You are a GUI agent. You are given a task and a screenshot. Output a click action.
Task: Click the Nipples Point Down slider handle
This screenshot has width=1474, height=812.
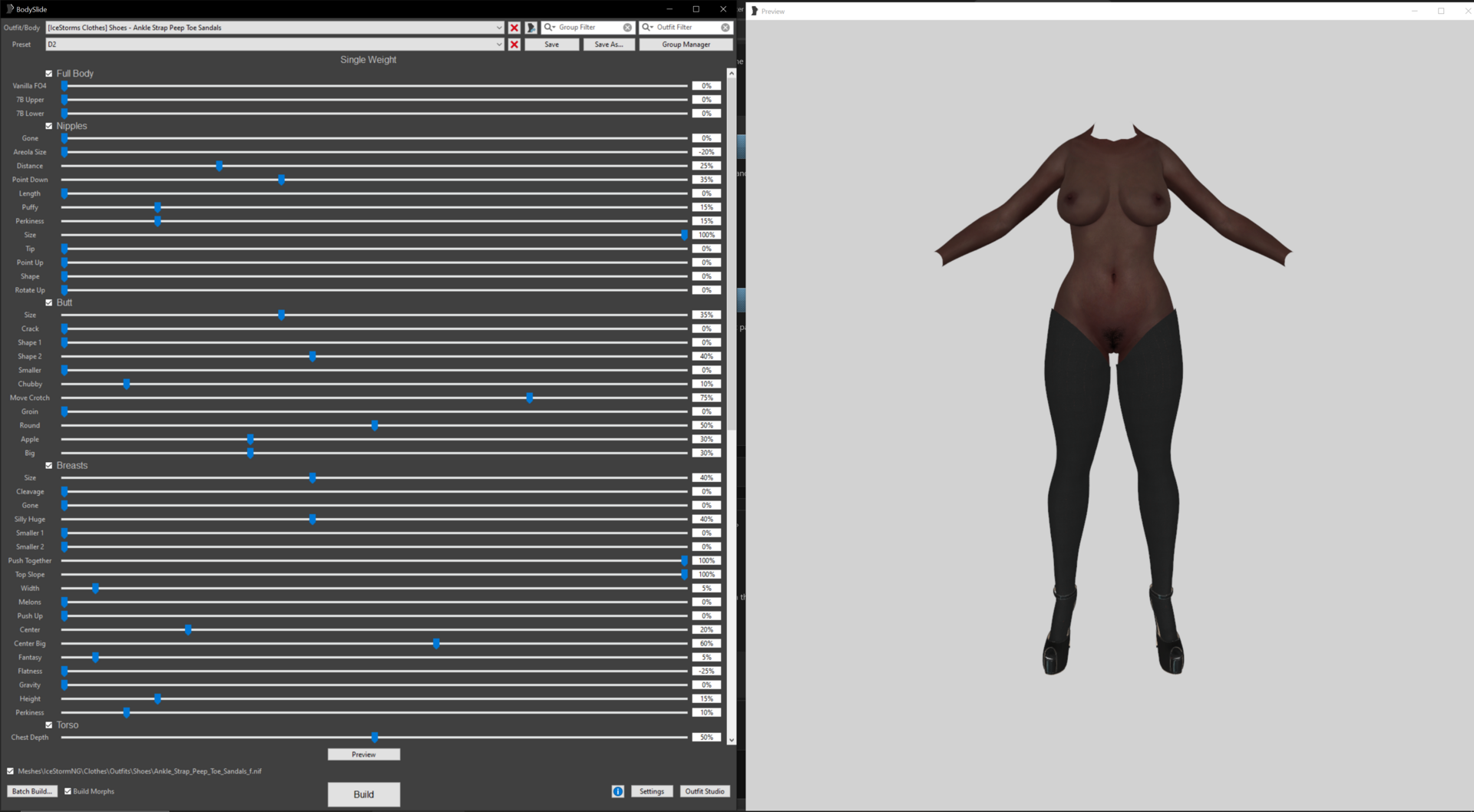point(282,180)
